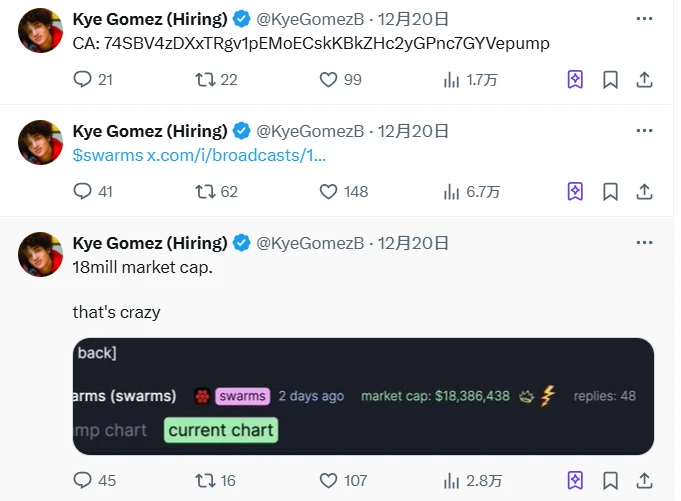
Task: Open the @KyeGomezB handle on the 18mill tweet
Action: click(x=310, y=243)
